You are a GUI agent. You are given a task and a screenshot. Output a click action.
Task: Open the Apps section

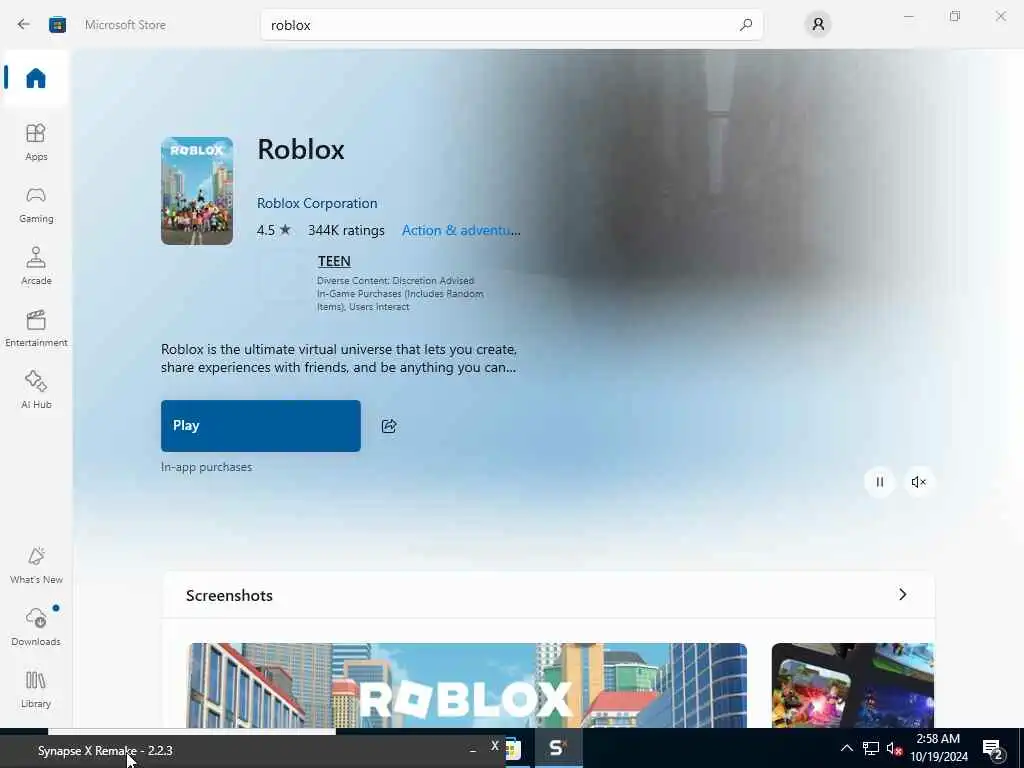(x=36, y=142)
